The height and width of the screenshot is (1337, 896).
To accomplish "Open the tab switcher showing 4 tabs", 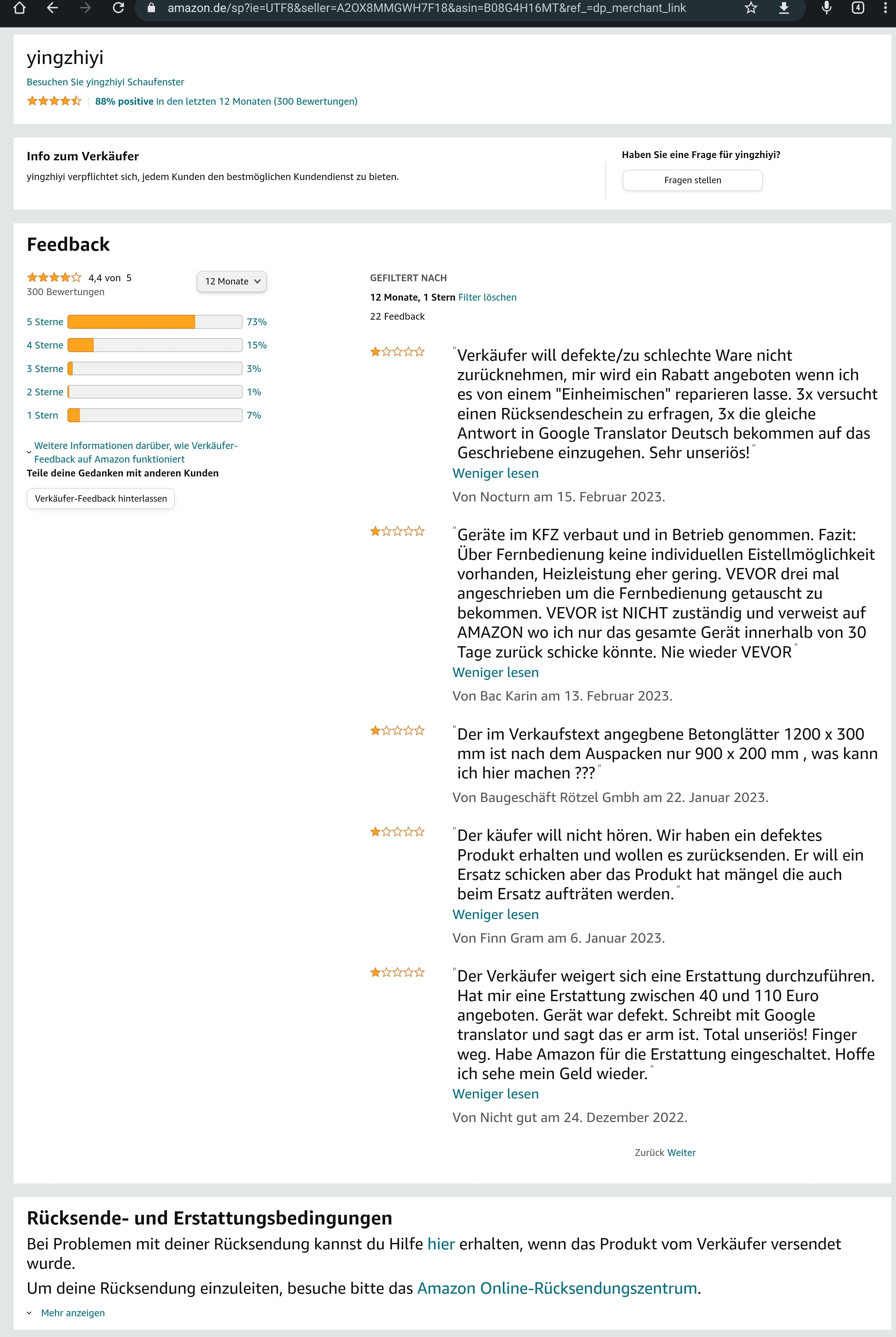I will 858,8.
